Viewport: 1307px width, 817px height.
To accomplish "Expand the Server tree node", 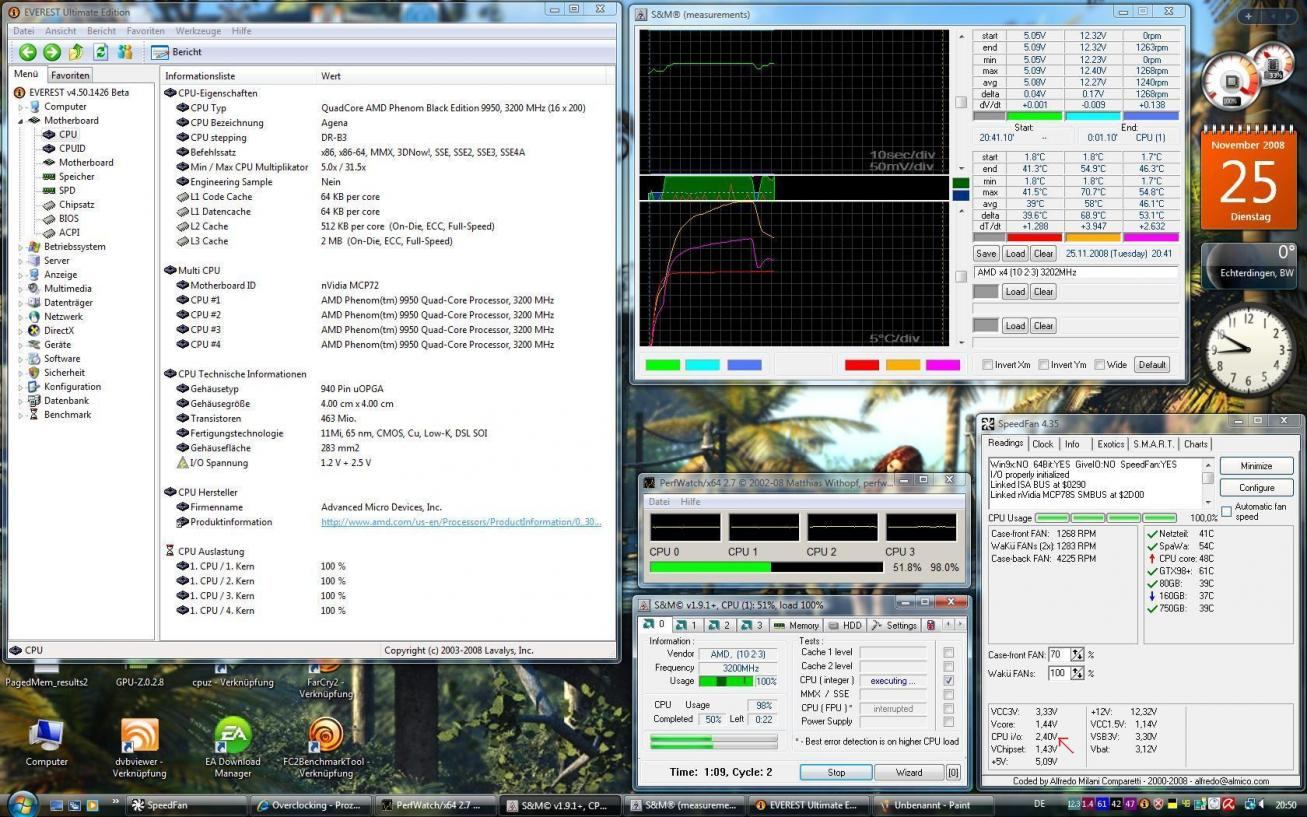I will 20,260.
